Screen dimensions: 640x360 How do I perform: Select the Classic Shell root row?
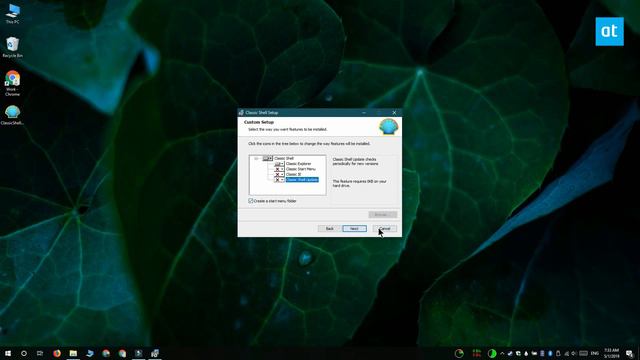(284, 158)
